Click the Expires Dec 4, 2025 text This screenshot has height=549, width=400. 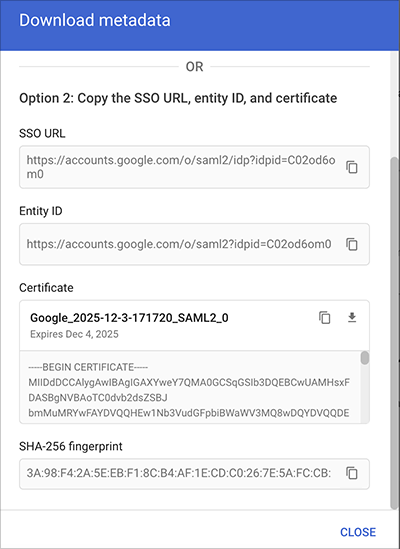click(74, 334)
